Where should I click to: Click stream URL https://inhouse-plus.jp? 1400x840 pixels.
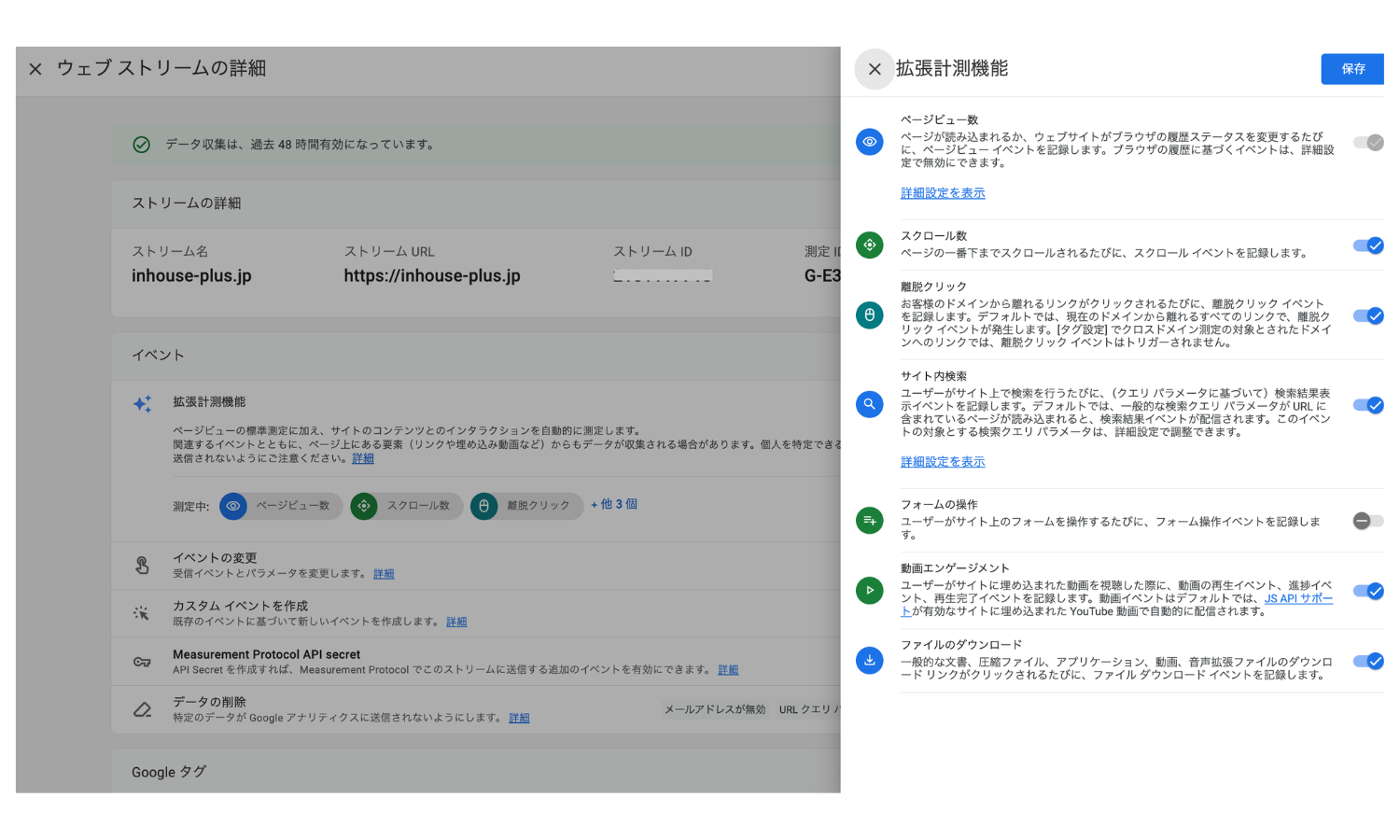[x=432, y=276]
